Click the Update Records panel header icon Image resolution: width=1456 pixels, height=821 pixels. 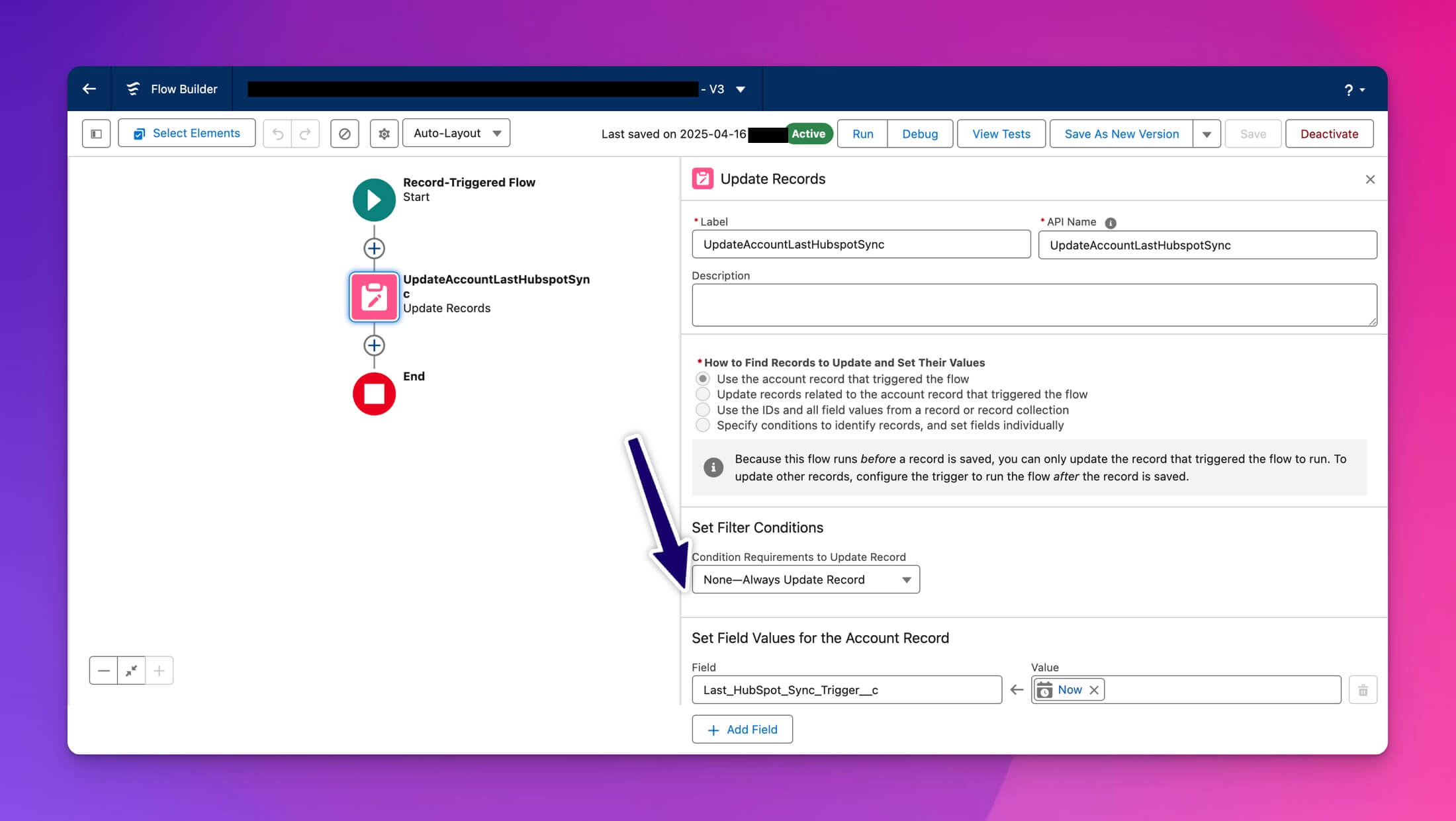click(702, 179)
